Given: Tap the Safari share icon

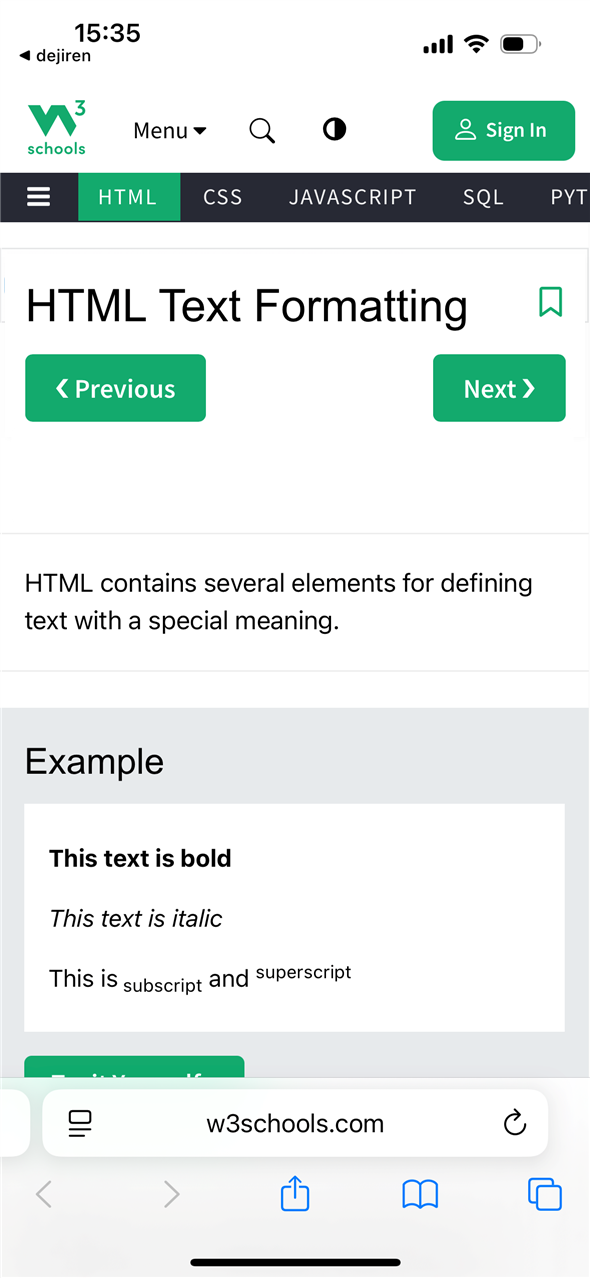Looking at the screenshot, I should [x=295, y=1193].
